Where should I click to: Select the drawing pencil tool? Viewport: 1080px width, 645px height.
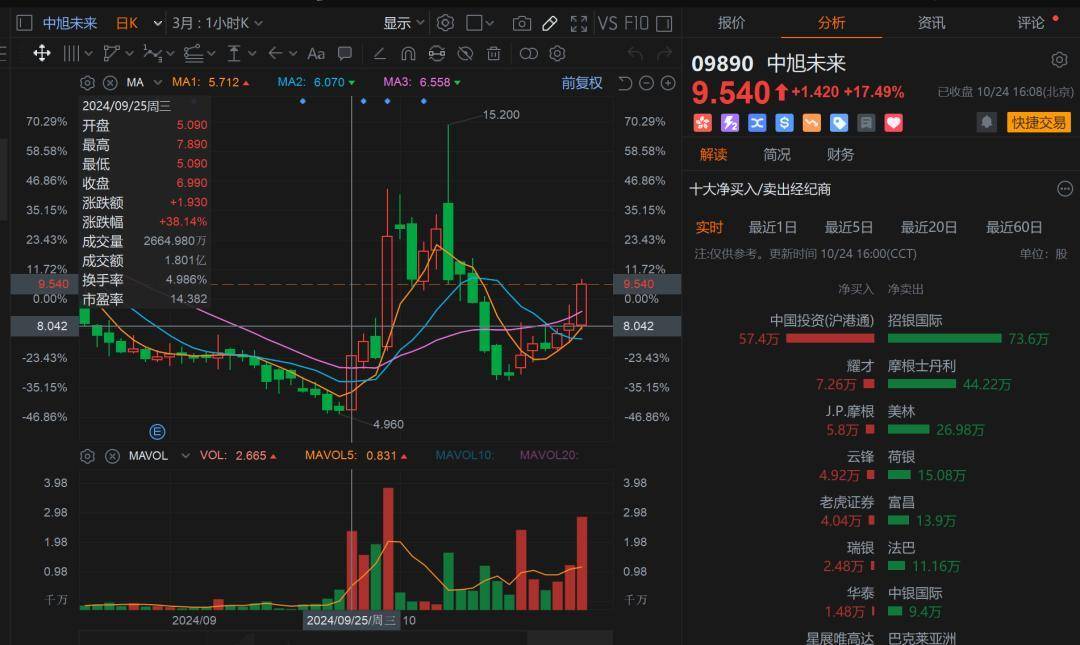click(549, 23)
